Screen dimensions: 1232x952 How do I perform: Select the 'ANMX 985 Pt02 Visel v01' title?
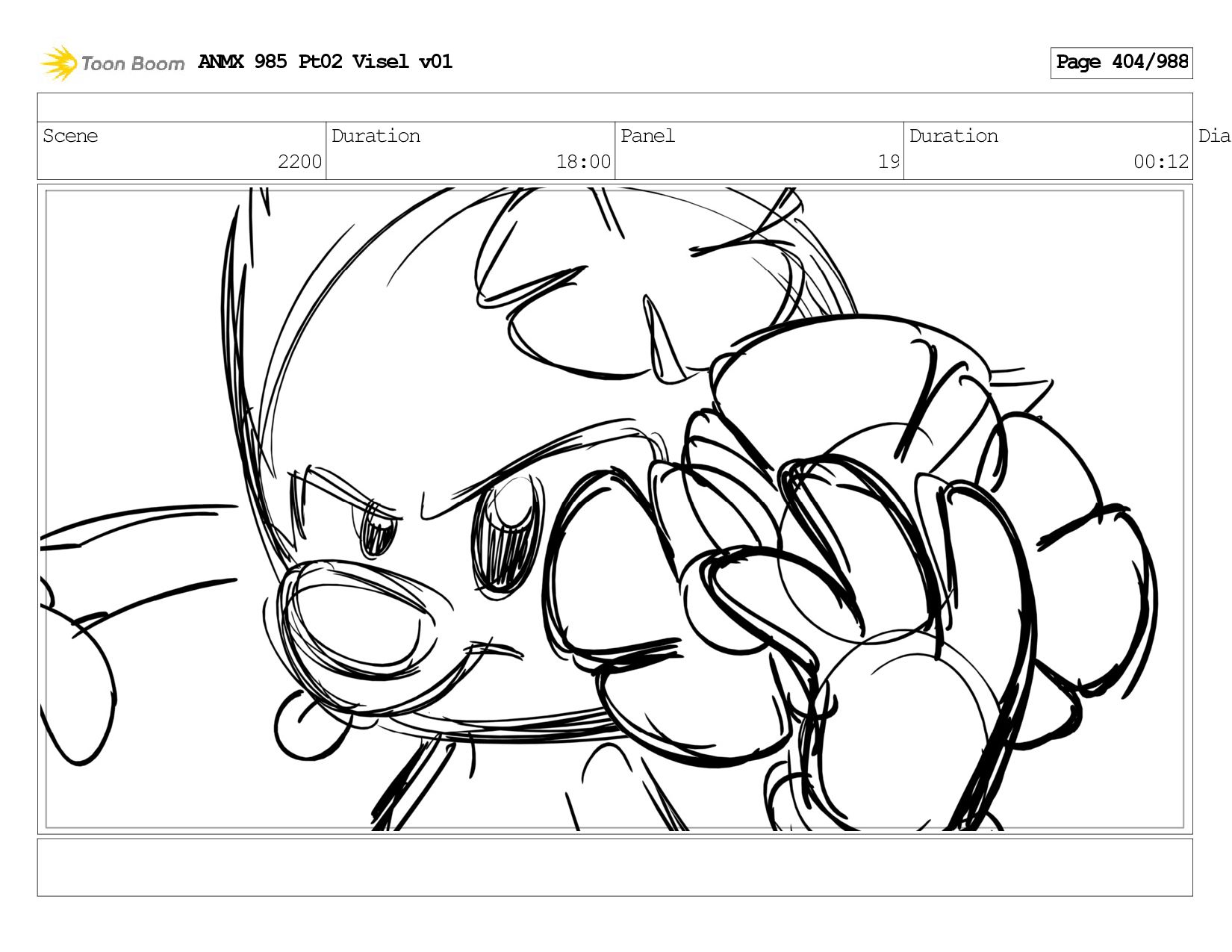pyautogui.click(x=326, y=61)
